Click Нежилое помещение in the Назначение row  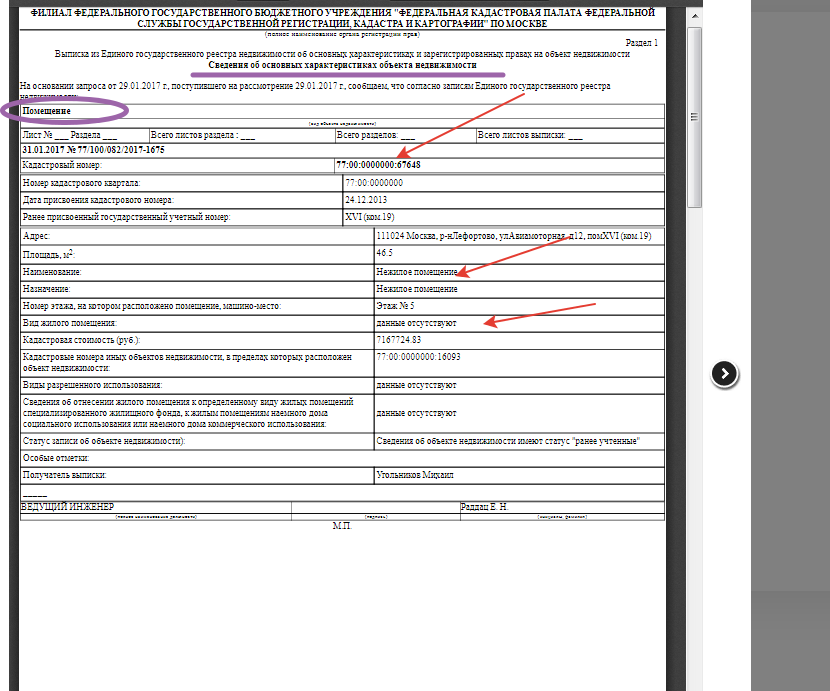[417, 289]
